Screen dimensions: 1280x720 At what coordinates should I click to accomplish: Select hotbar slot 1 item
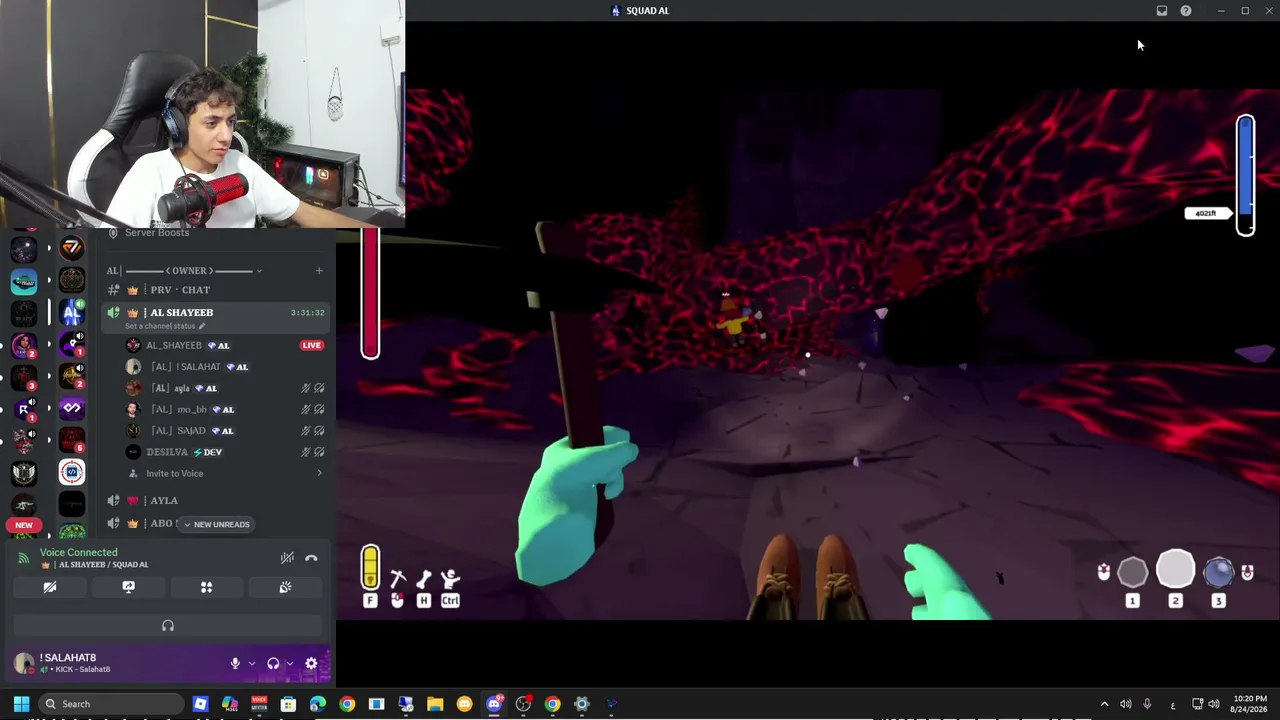pos(1132,573)
